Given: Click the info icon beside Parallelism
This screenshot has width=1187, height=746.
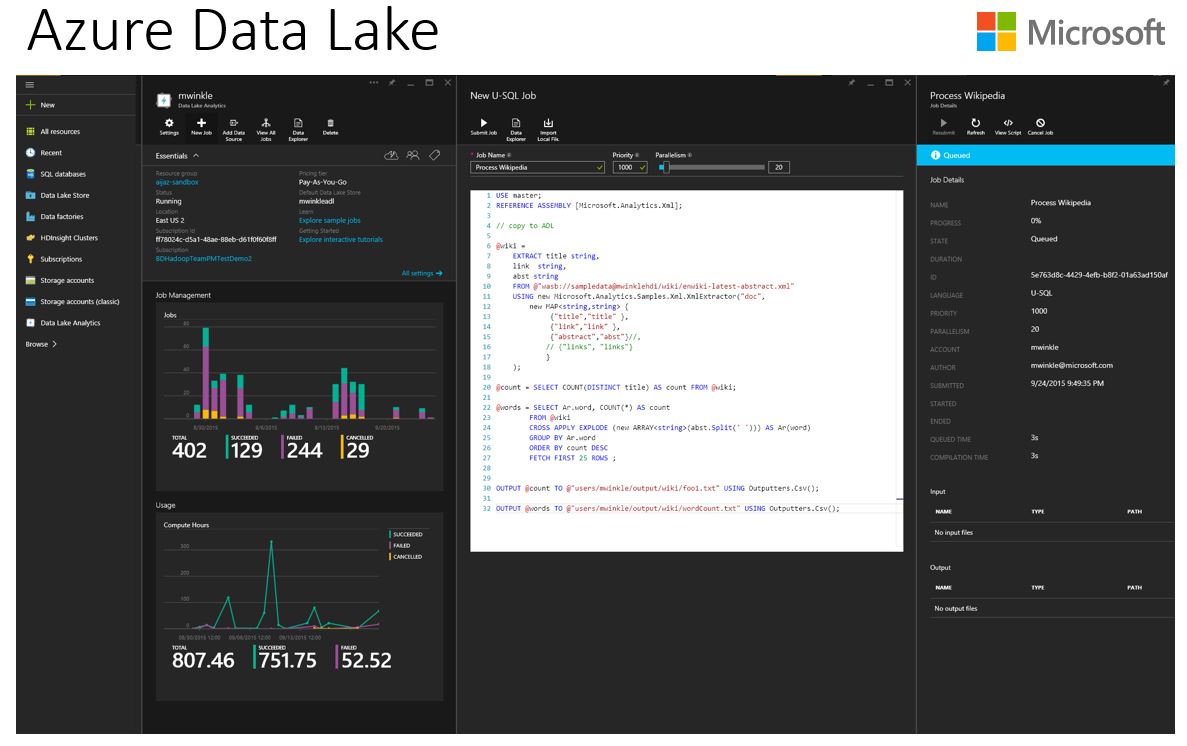Looking at the screenshot, I should pyautogui.click(x=690, y=155).
